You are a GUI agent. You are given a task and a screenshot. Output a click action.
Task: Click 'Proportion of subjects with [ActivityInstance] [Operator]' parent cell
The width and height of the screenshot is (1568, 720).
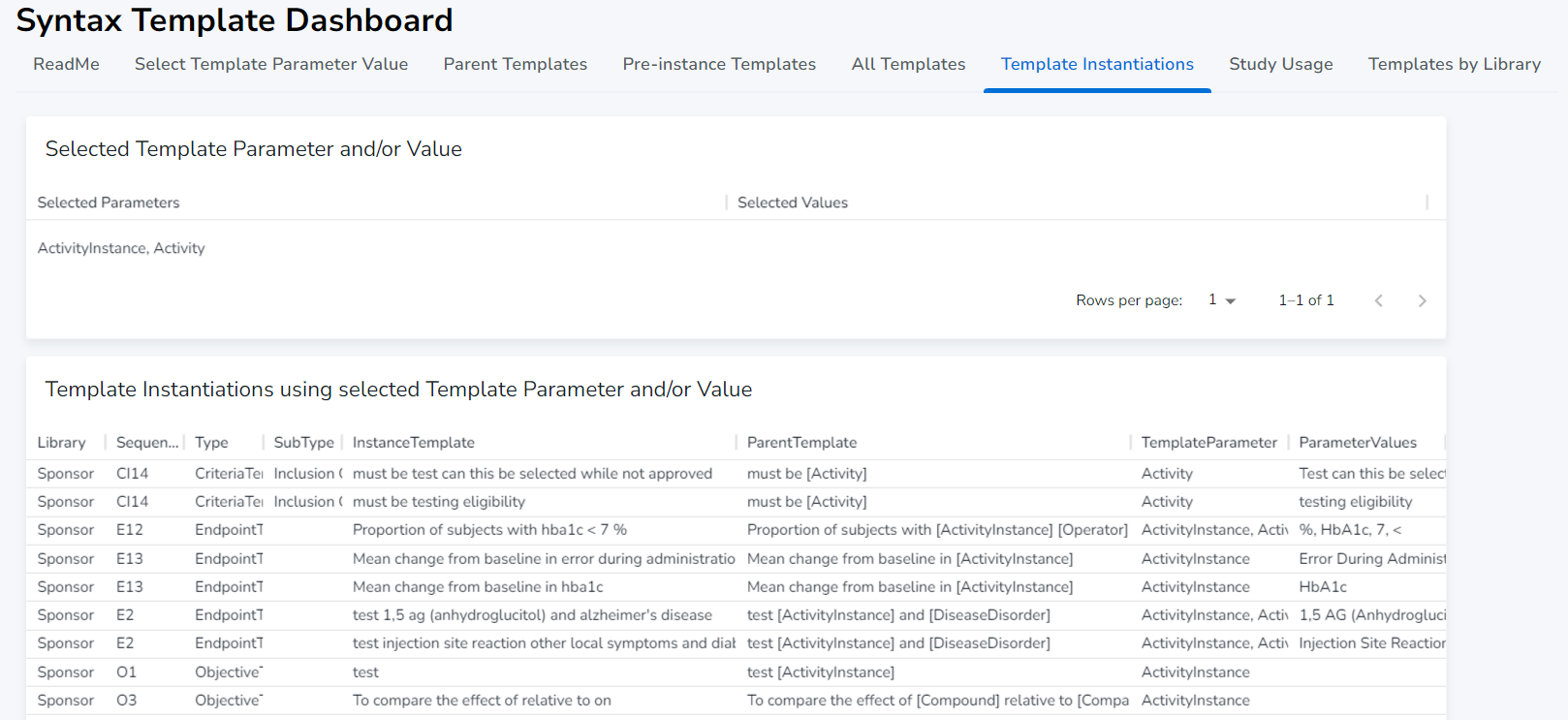pos(937,530)
